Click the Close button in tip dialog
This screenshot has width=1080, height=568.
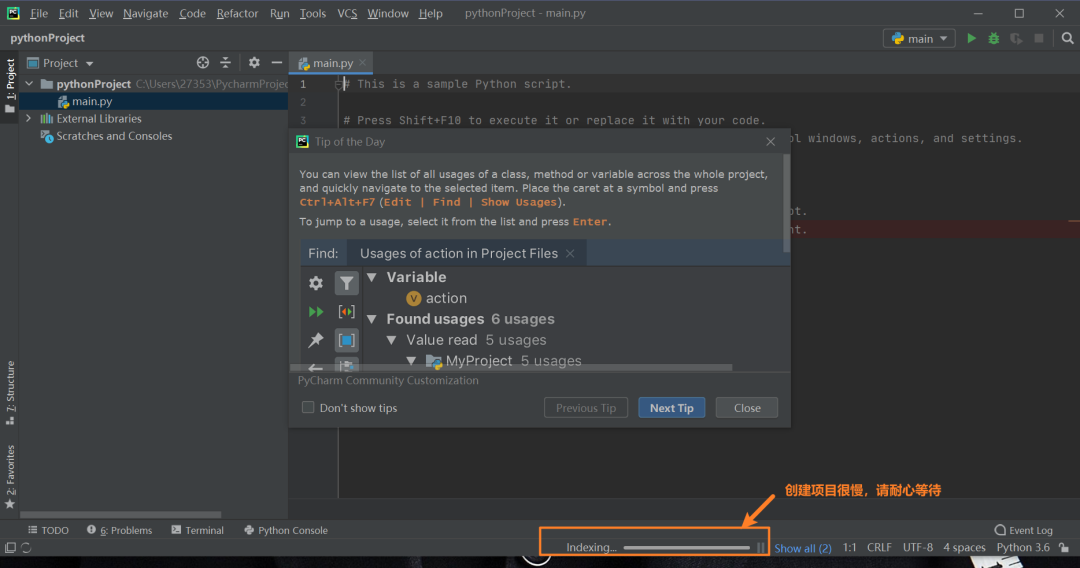pyautogui.click(x=747, y=408)
